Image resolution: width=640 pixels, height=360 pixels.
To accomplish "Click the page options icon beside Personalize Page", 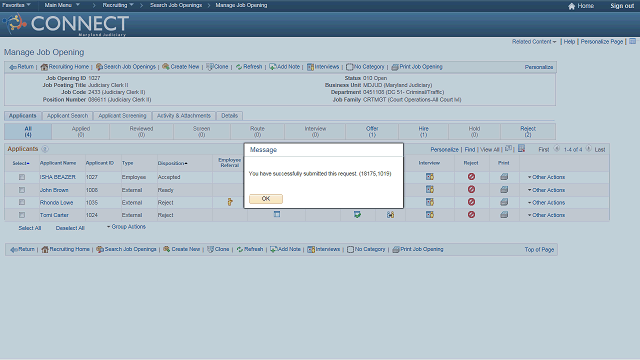I will click(x=633, y=41).
